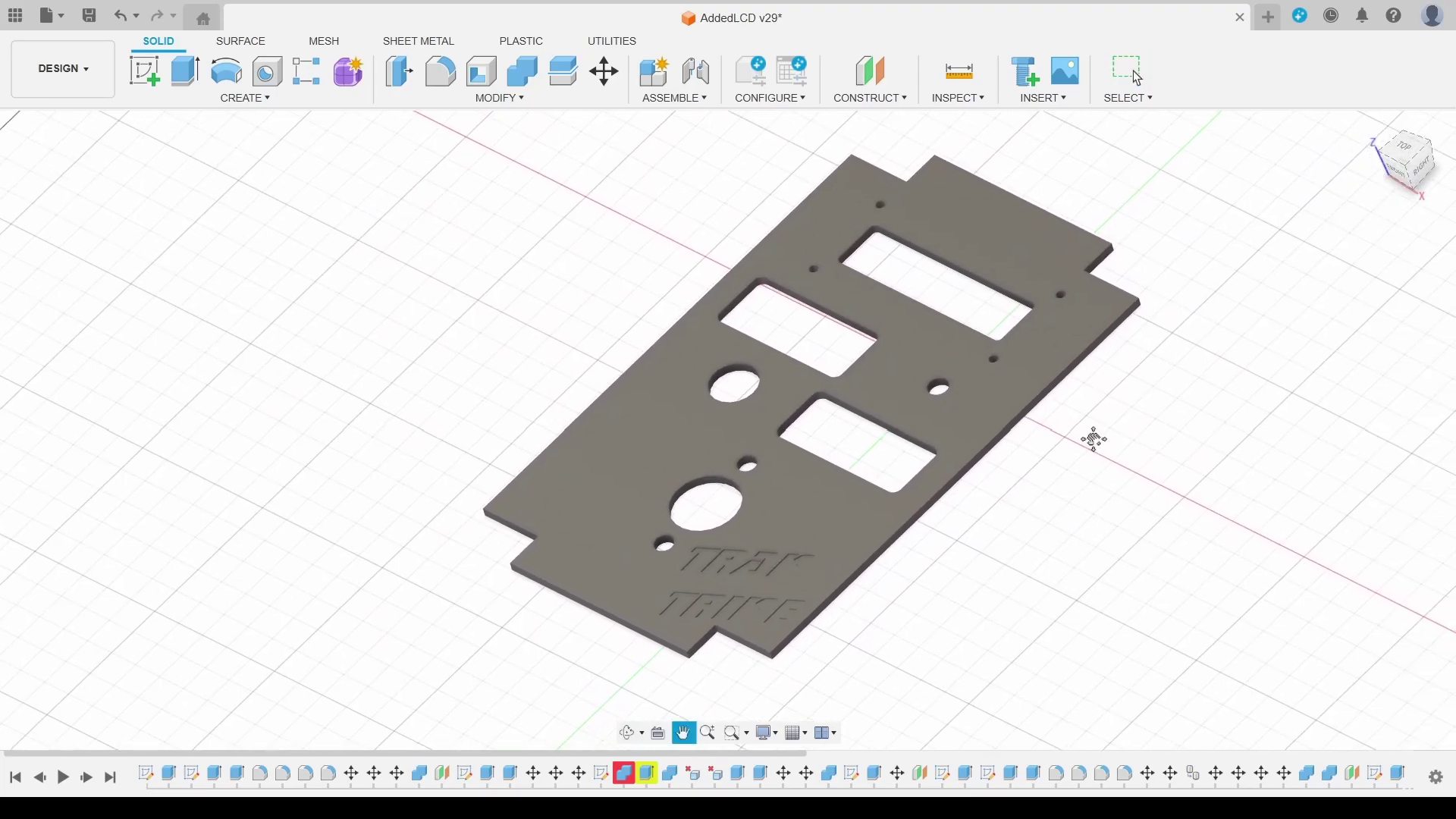Image resolution: width=1456 pixels, height=819 pixels.
Task: Switch to the SURFACE tab
Action: (240, 41)
